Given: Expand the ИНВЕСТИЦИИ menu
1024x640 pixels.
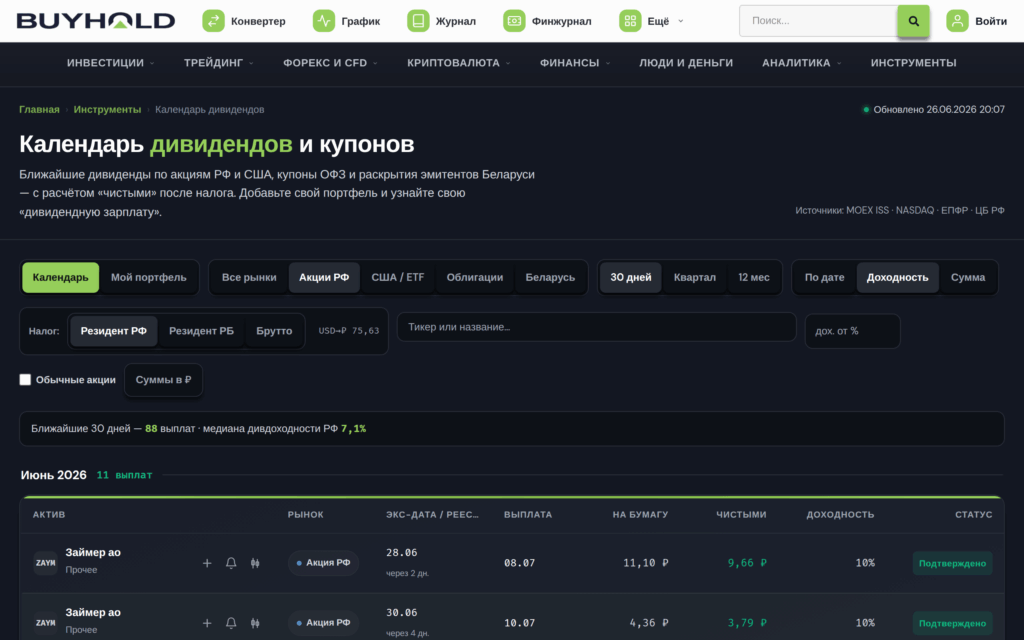Looking at the screenshot, I should pyautogui.click(x=110, y=63).
